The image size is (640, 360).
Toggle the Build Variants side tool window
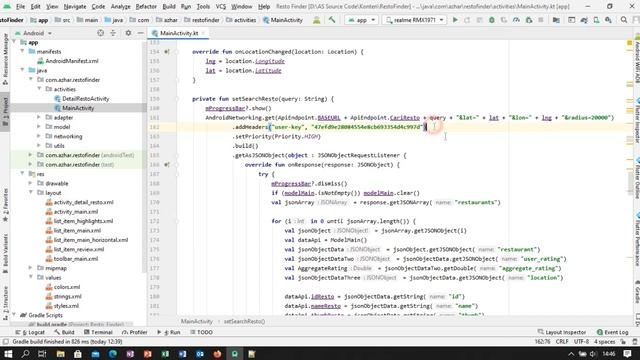(x=5, y=254)
